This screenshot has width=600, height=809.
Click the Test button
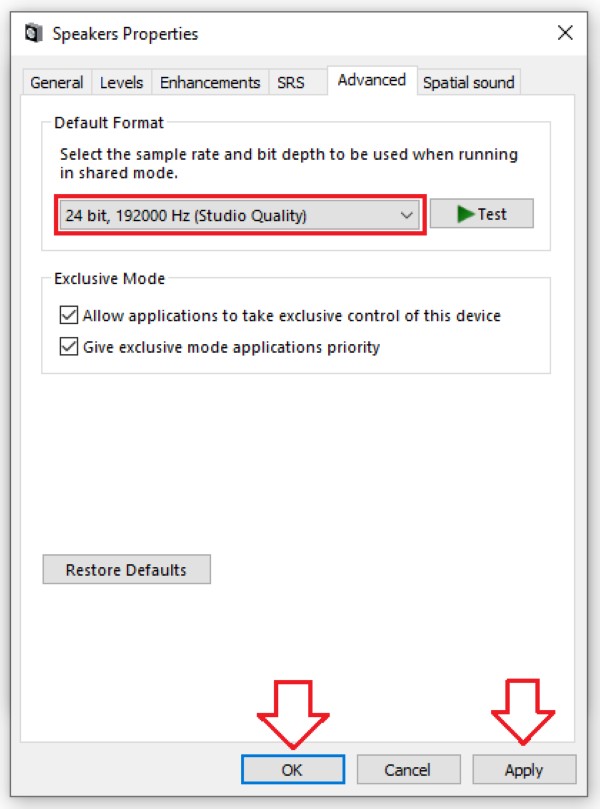482,214
